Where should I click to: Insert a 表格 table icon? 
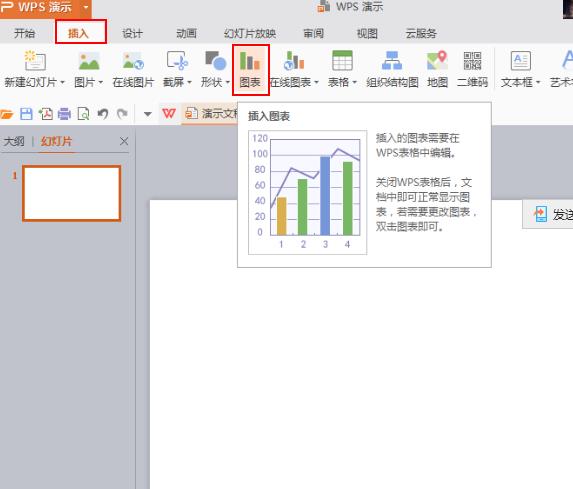[x=342, y=60]
